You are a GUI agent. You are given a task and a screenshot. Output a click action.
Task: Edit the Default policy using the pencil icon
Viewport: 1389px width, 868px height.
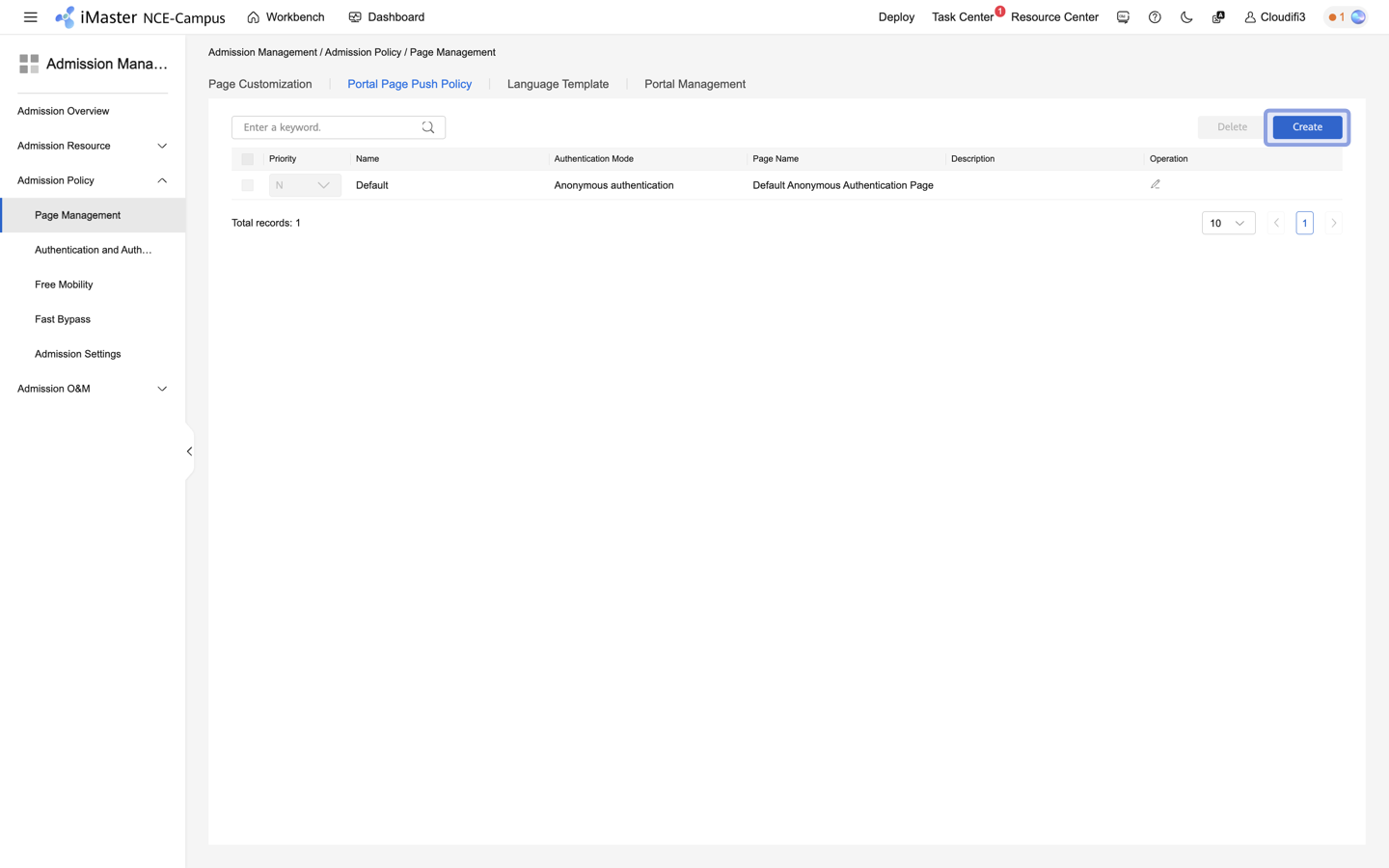tap(1155, 184)
